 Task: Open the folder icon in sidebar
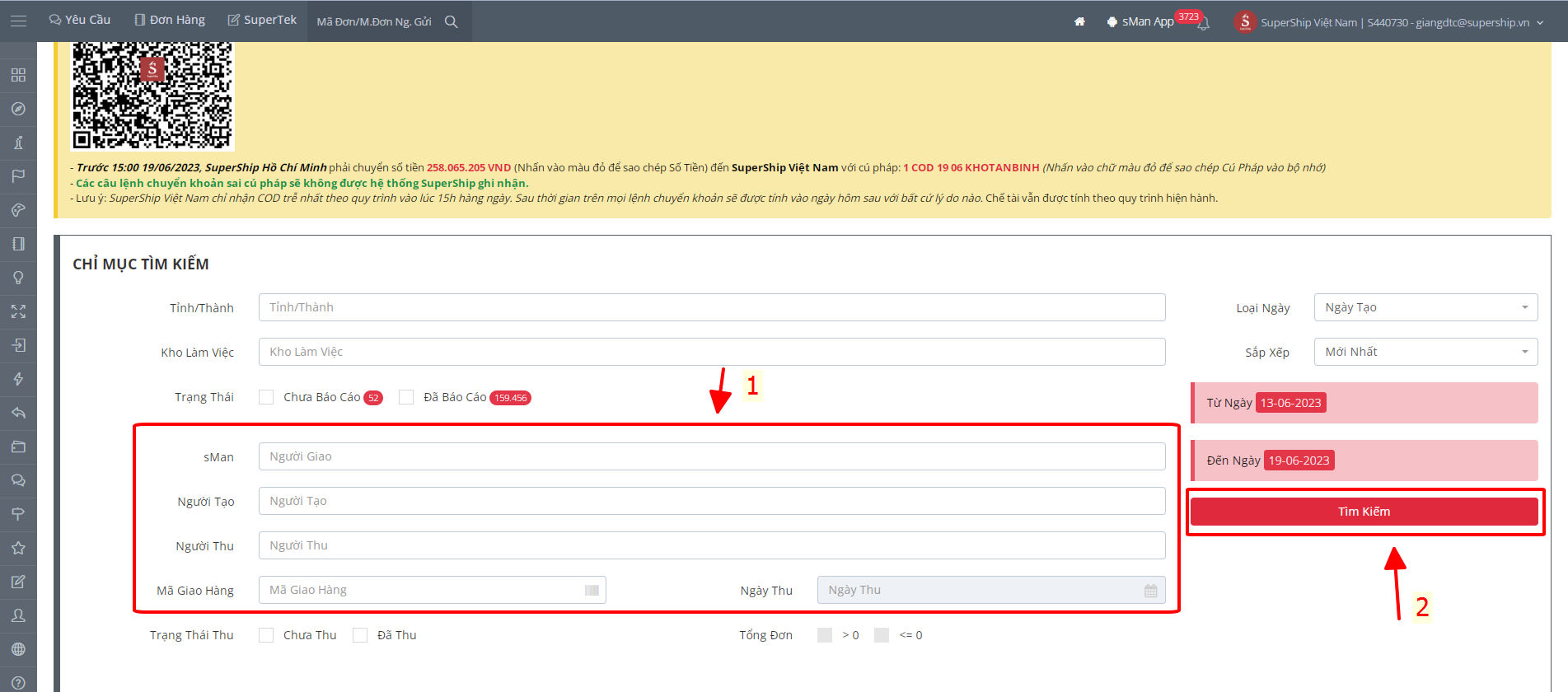[18, 447]
